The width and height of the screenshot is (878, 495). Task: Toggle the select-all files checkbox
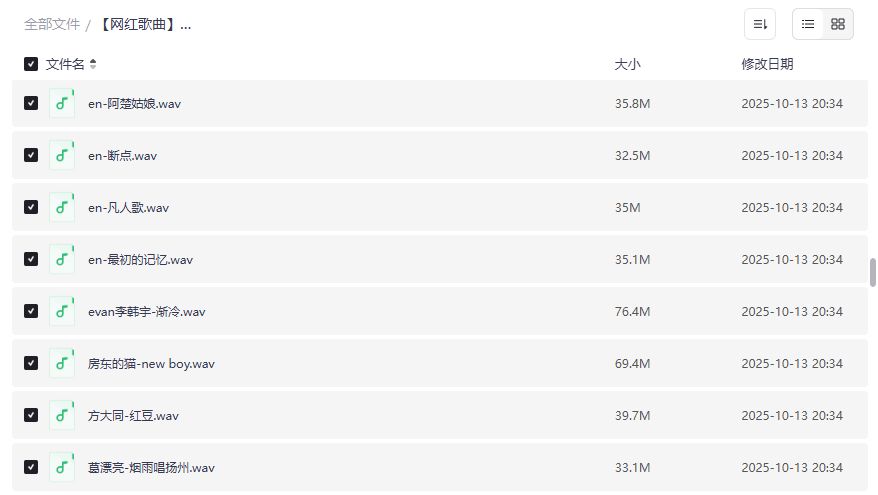coord(31,64)
